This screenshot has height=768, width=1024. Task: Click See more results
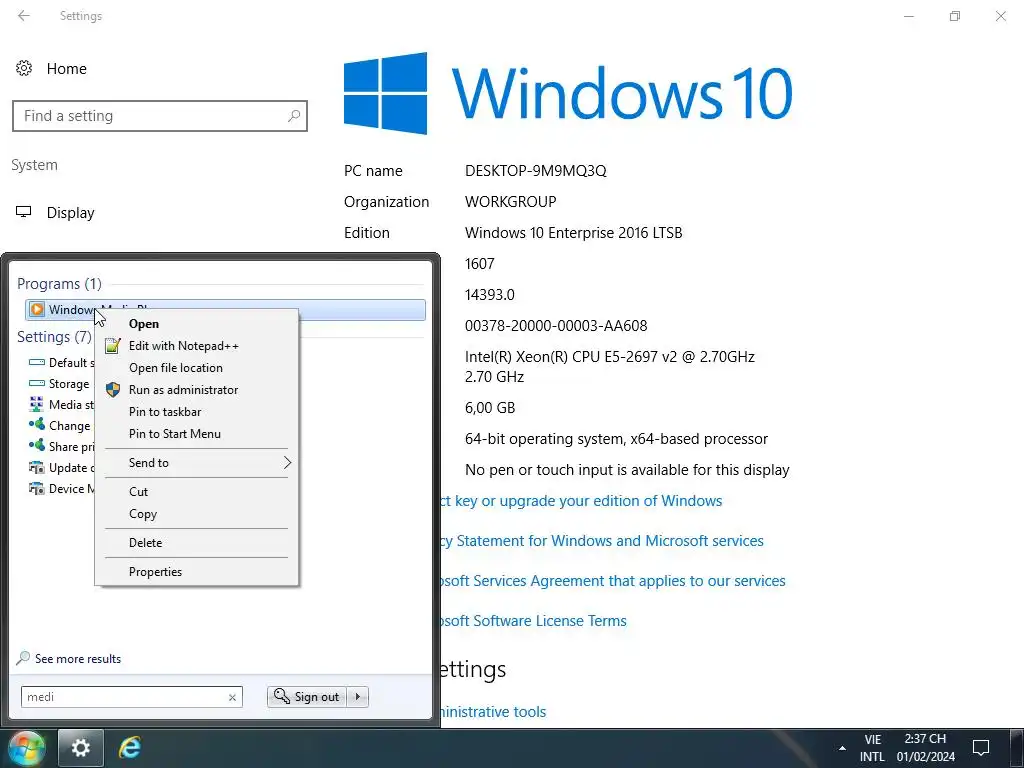(78, 659)
